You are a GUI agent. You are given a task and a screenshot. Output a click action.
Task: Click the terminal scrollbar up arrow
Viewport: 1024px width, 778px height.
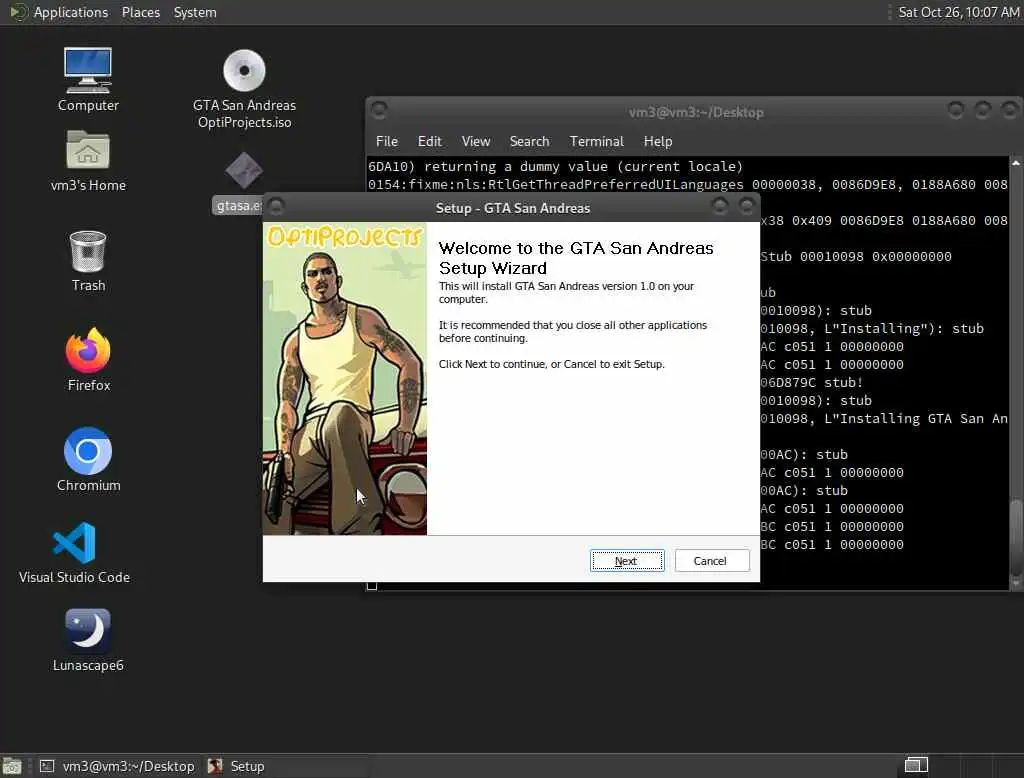[x=1016, y=162]
